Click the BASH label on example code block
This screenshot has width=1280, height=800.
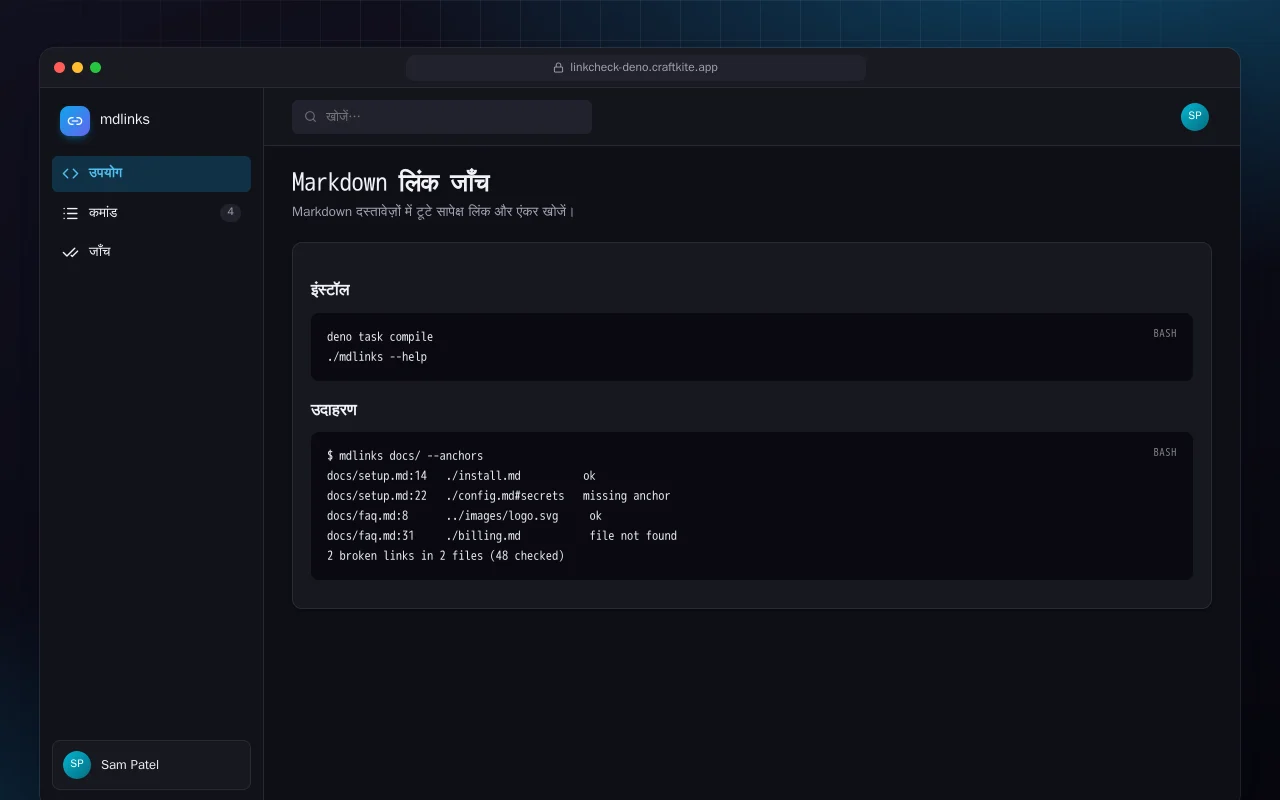pyautogui.click(x=1165, y=452)
